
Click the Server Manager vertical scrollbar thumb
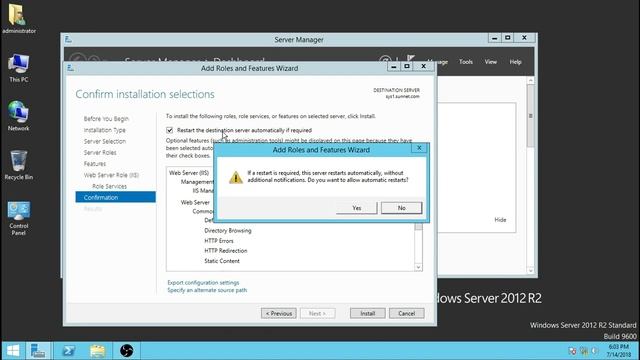tap(531, 116)
